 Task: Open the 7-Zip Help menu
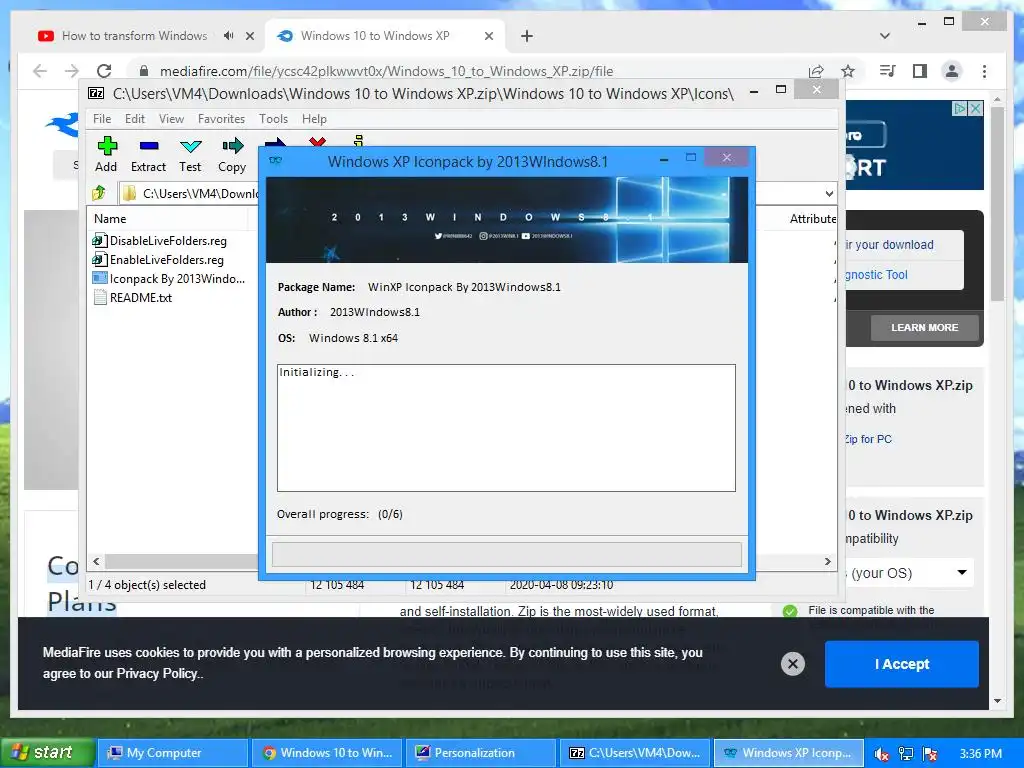pos(314,119)
